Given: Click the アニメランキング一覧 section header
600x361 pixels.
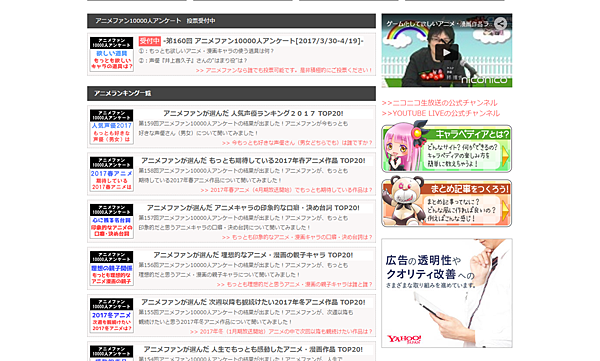Looking at the screenshot, I should [x=231, y=93].
